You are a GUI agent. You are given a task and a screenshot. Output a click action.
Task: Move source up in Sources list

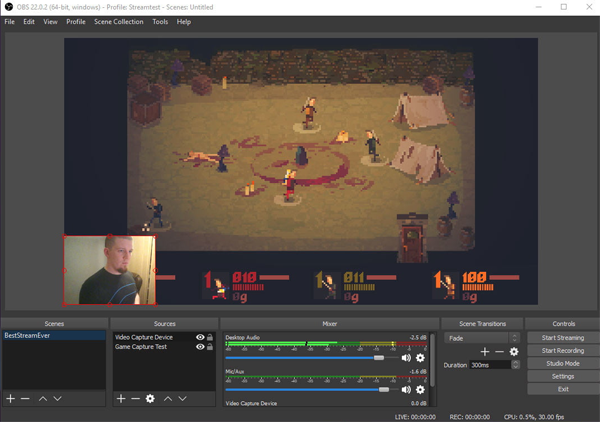[168, 399]
